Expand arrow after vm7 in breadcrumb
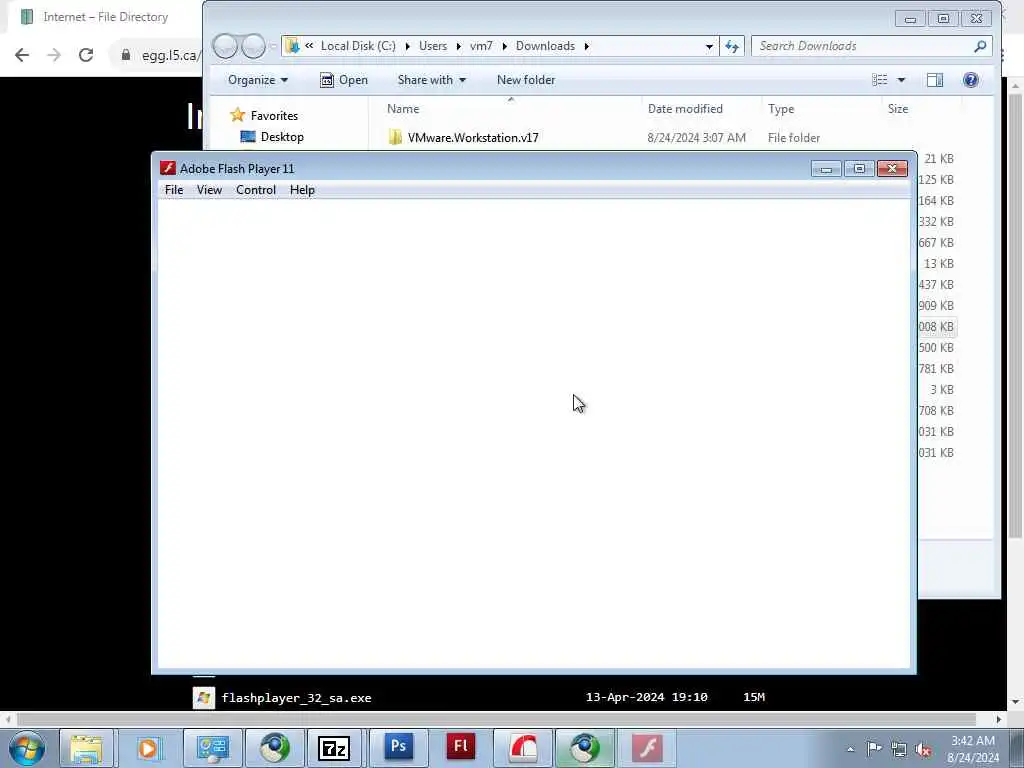The width and height of the screenshot is (1024, 768). click(x=504, y=46)
